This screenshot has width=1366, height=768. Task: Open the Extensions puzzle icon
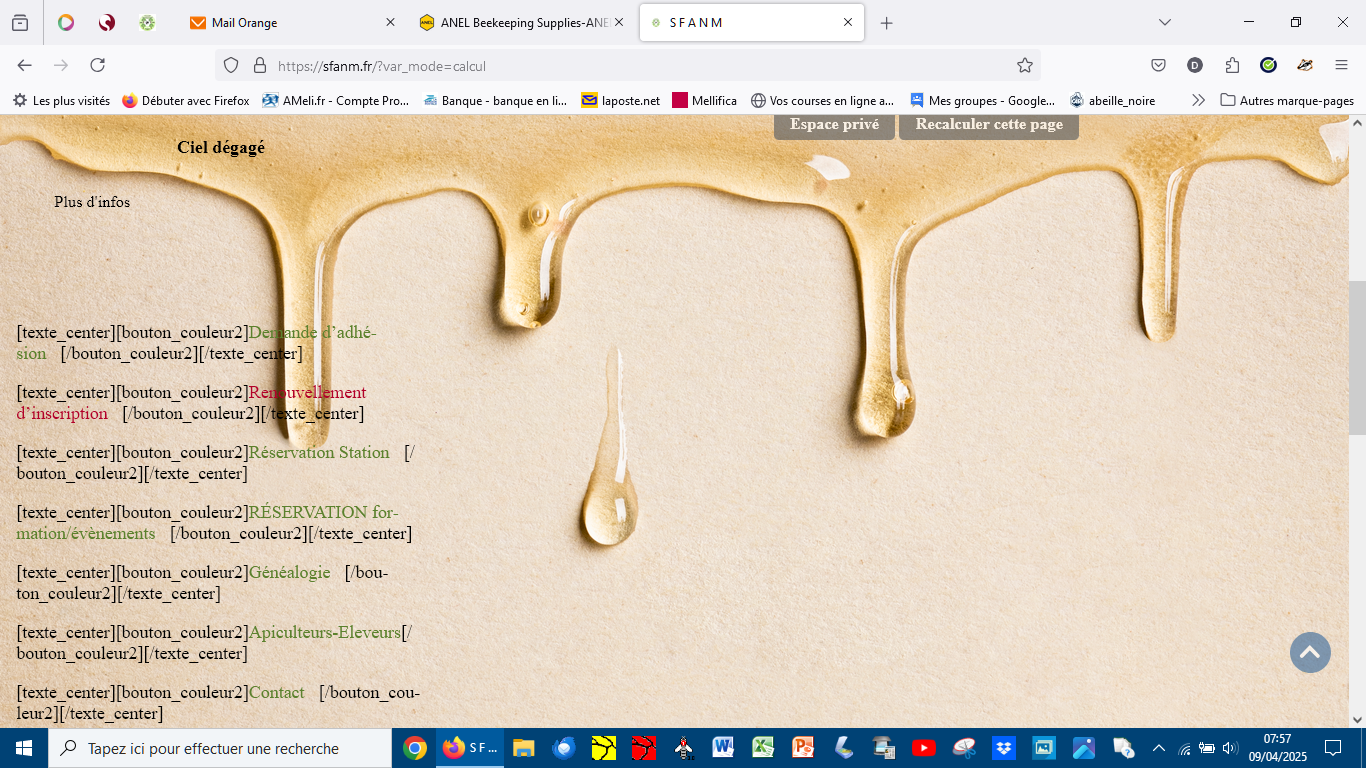[x=1232, y=65]
